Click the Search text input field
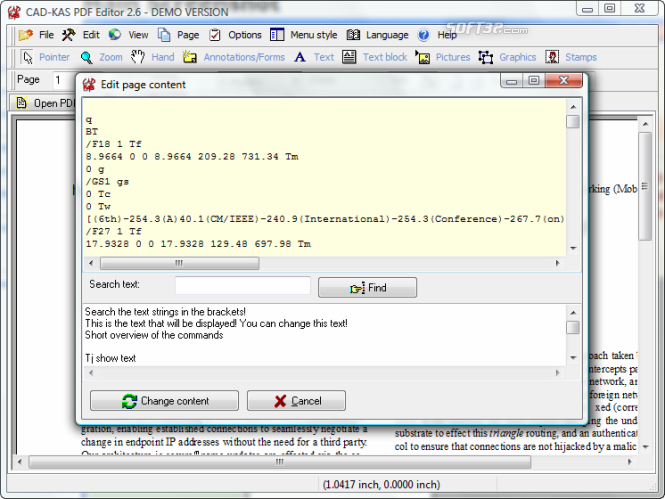This screenshot has height=499, width=665. point(243,285)
